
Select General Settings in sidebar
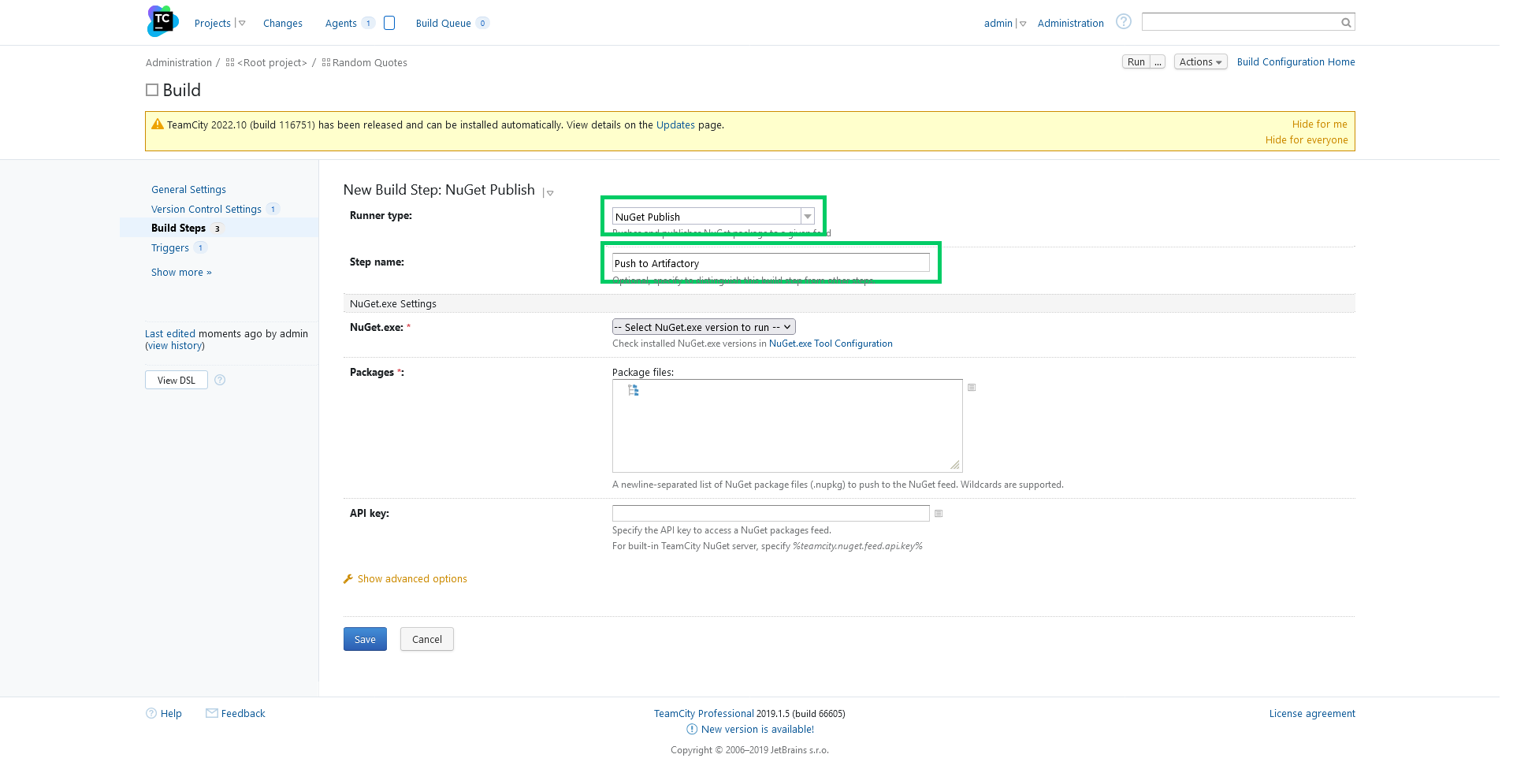pos(188,190)
